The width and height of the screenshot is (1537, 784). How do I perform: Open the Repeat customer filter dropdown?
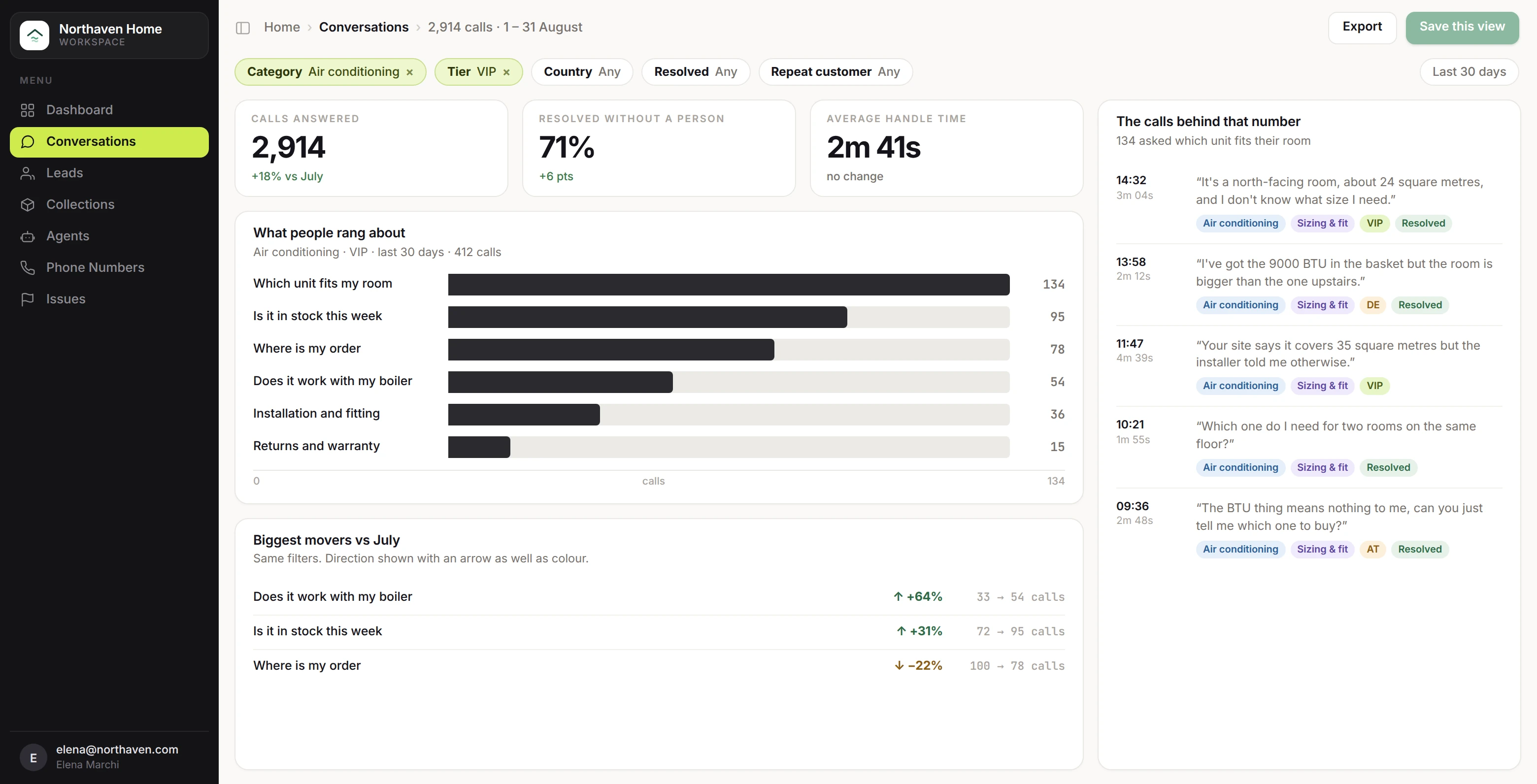coord(835,71)
